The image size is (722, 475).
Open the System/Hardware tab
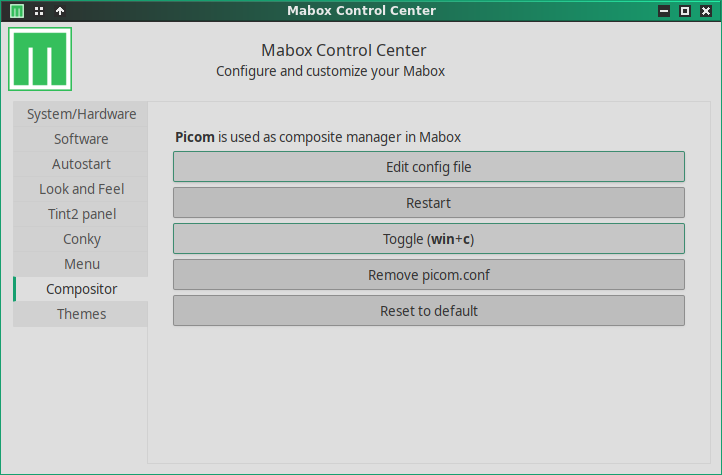81,114
